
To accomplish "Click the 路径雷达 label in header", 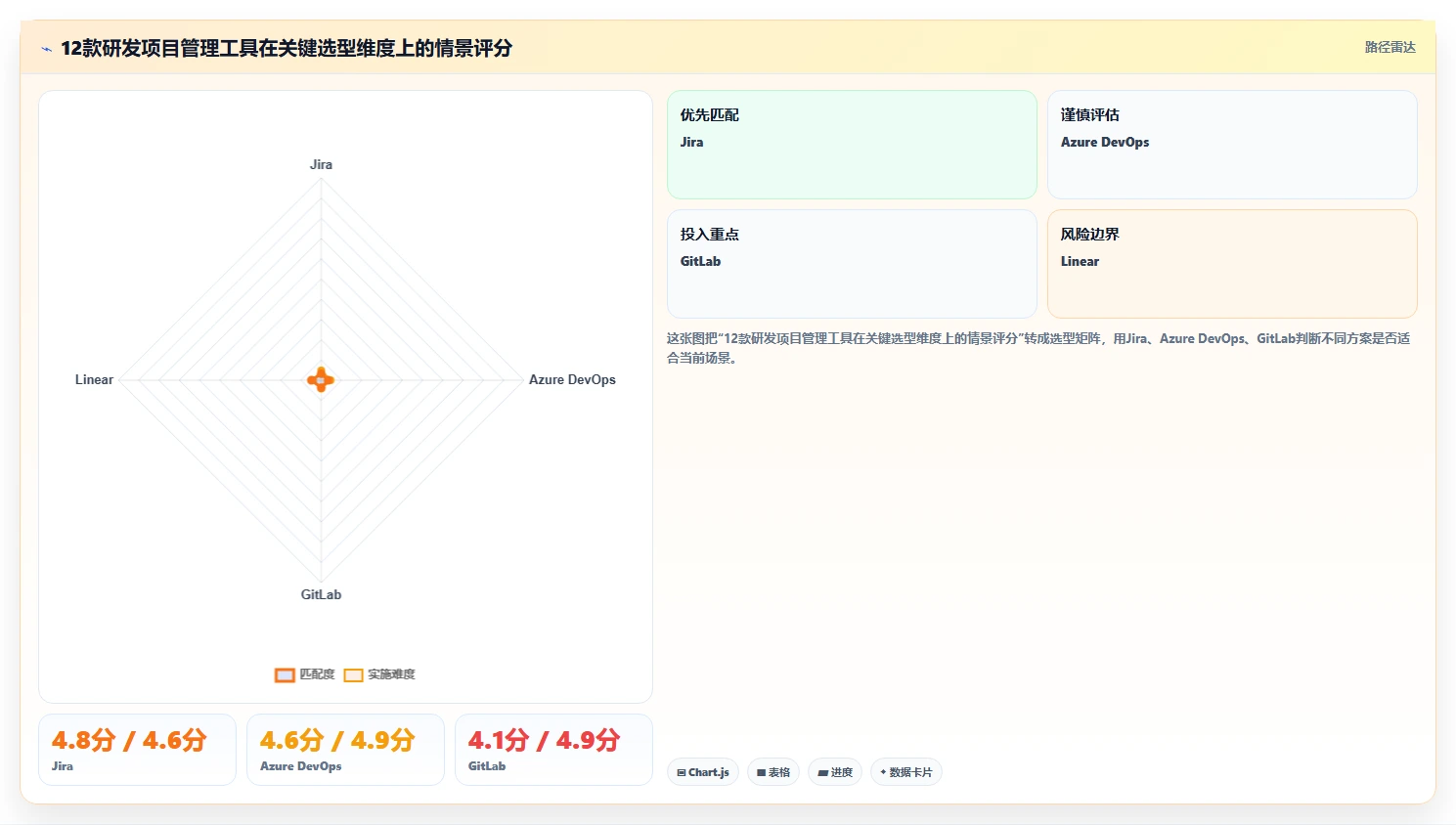I will [x=1390, y=47].
